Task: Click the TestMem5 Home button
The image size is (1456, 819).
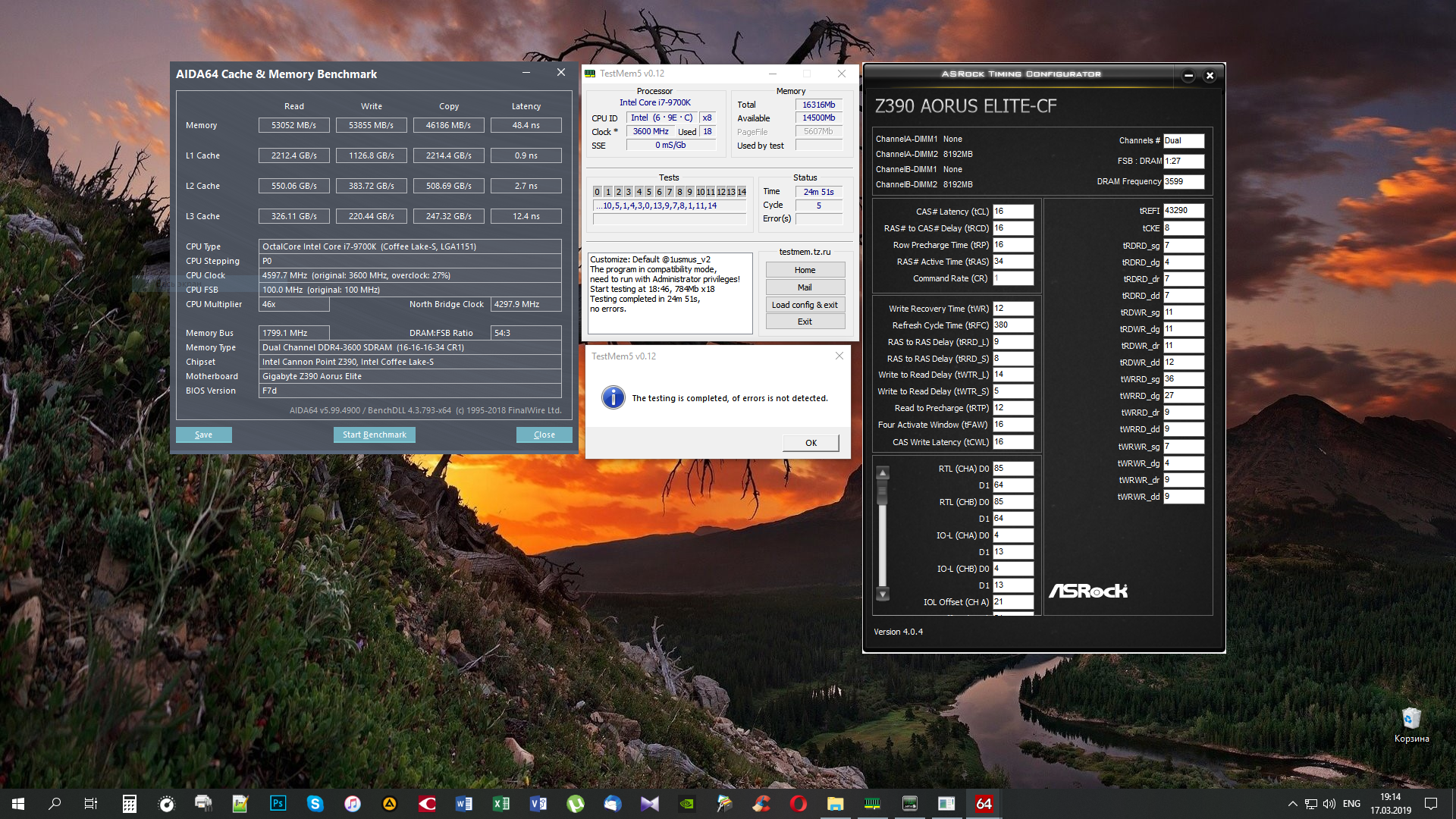Action: [805, 270]
